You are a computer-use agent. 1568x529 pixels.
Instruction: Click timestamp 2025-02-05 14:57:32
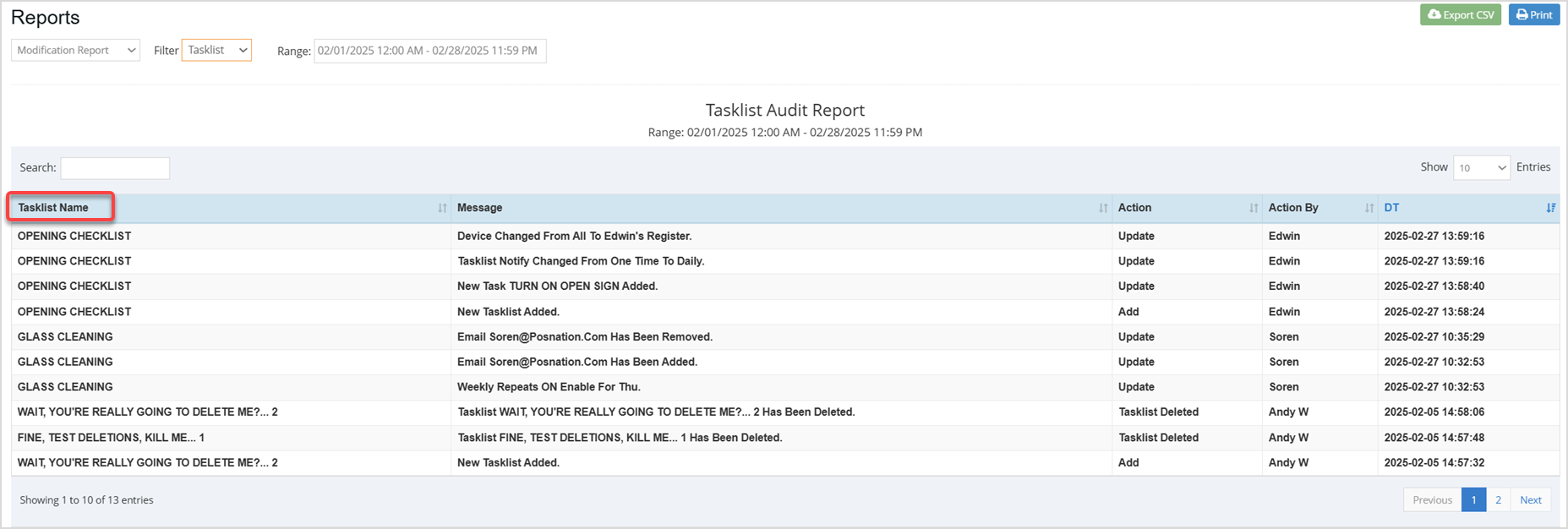[1434, 463]
